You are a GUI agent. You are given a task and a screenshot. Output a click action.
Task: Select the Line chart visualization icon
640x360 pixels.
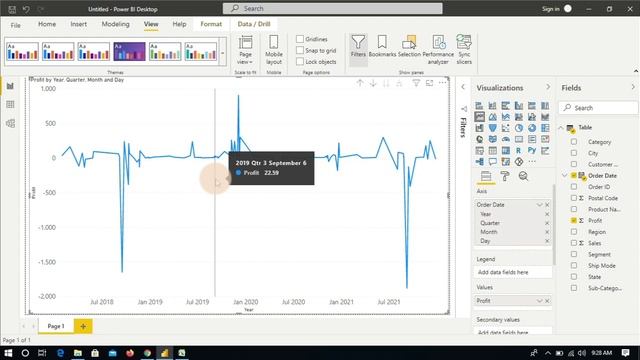(480, 117)
